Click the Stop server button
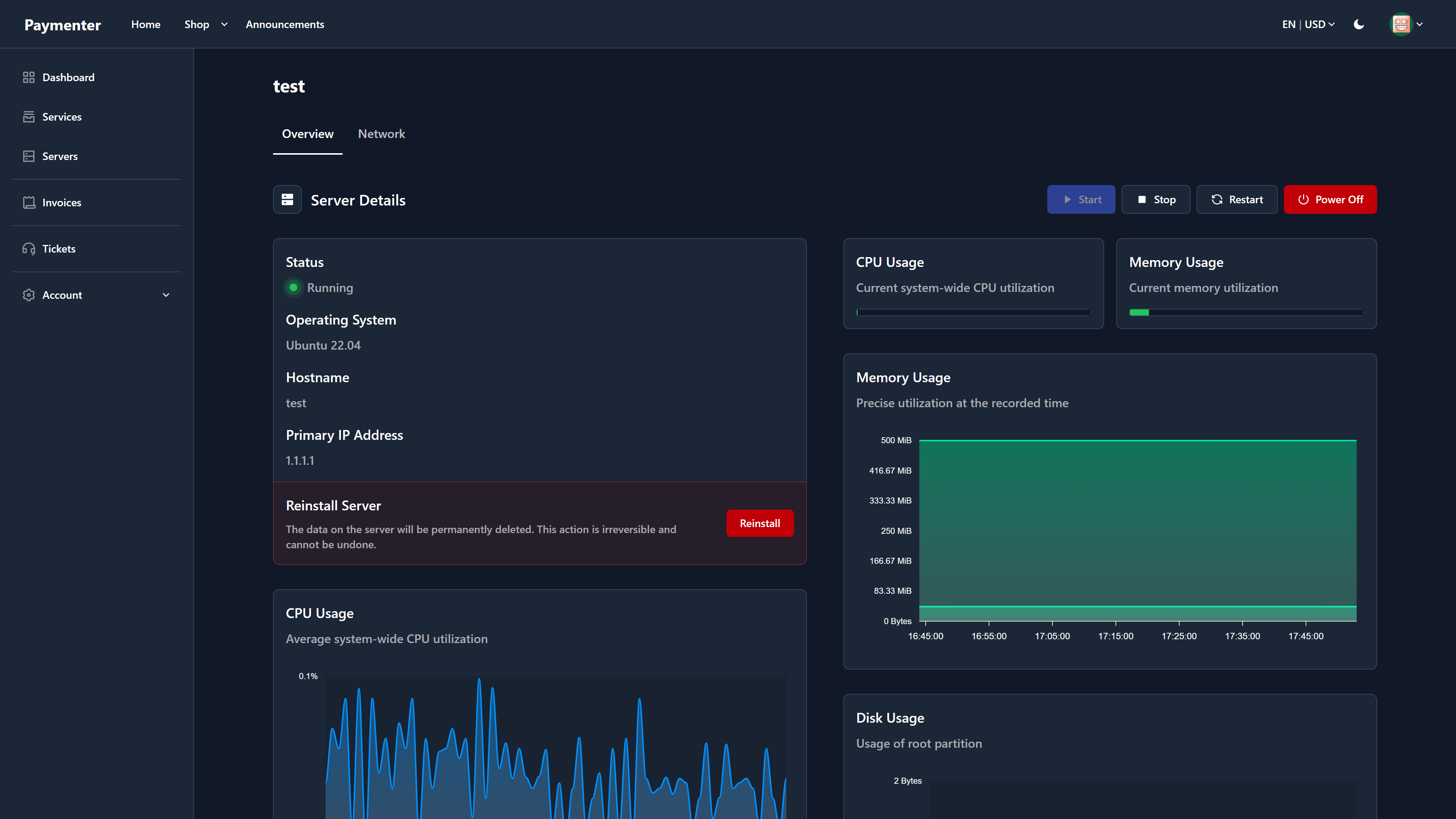 [x=1156, y=199]
